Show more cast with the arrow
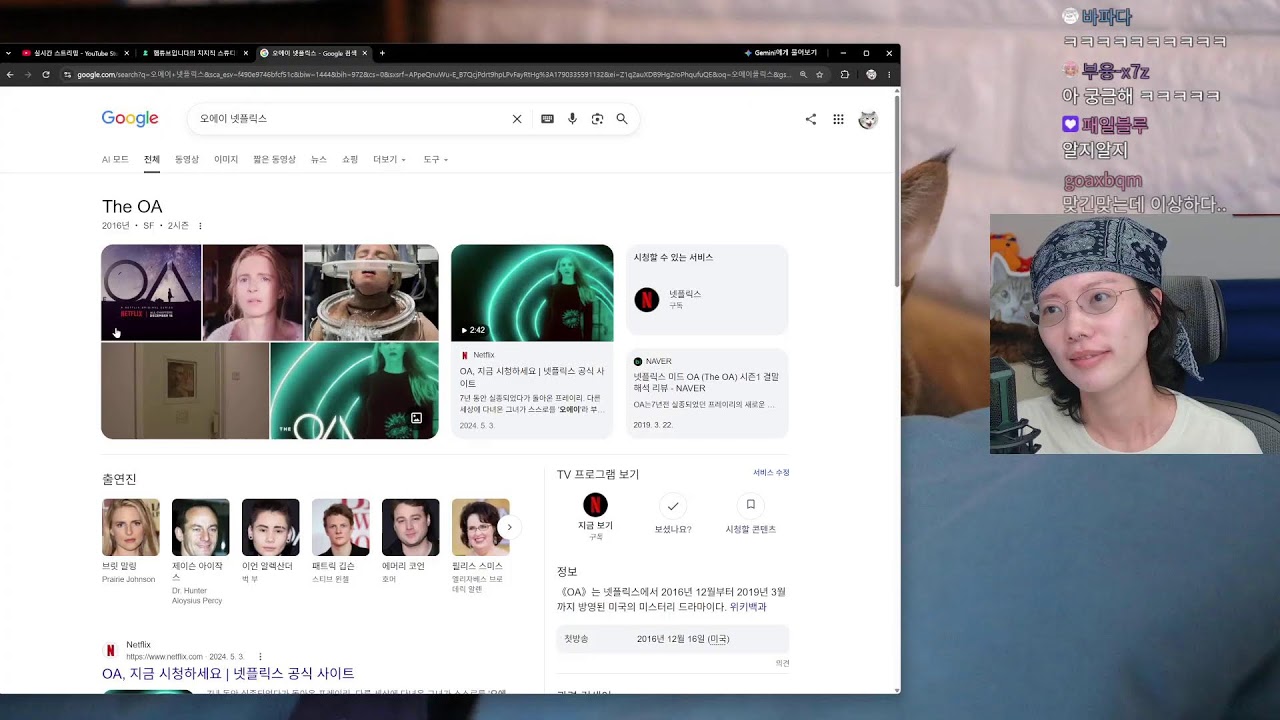 [509, 527]
